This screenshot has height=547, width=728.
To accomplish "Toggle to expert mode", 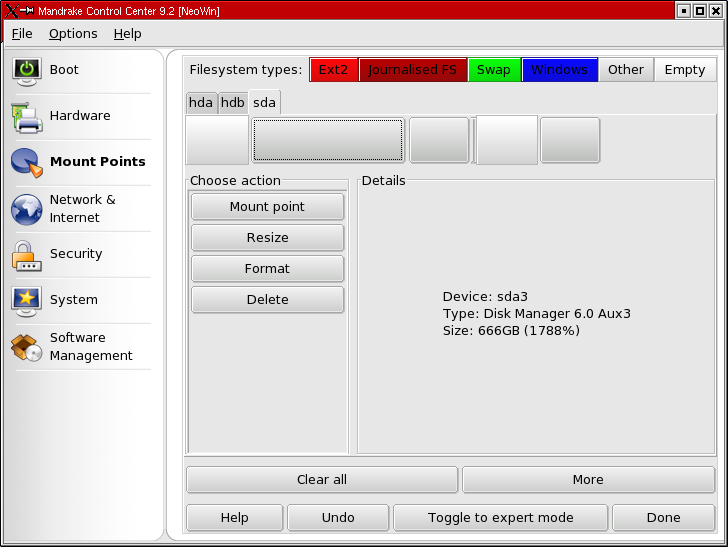I will click(x=500, y=518).
